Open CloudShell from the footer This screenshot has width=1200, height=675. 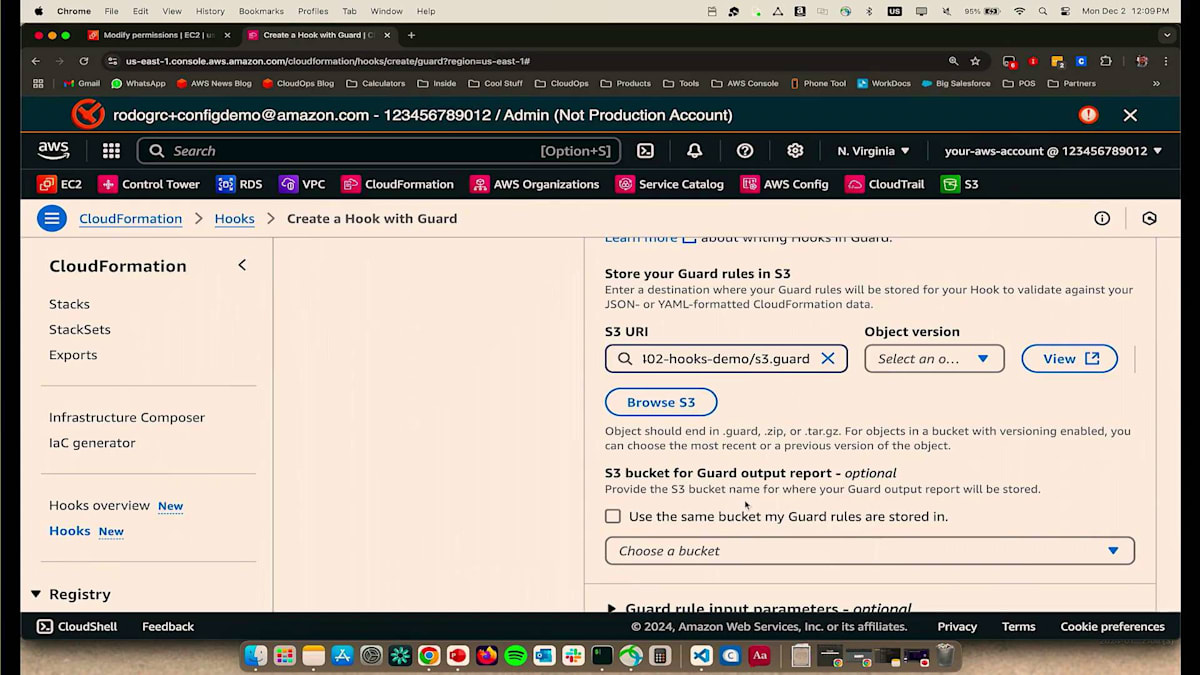[77, 627]
